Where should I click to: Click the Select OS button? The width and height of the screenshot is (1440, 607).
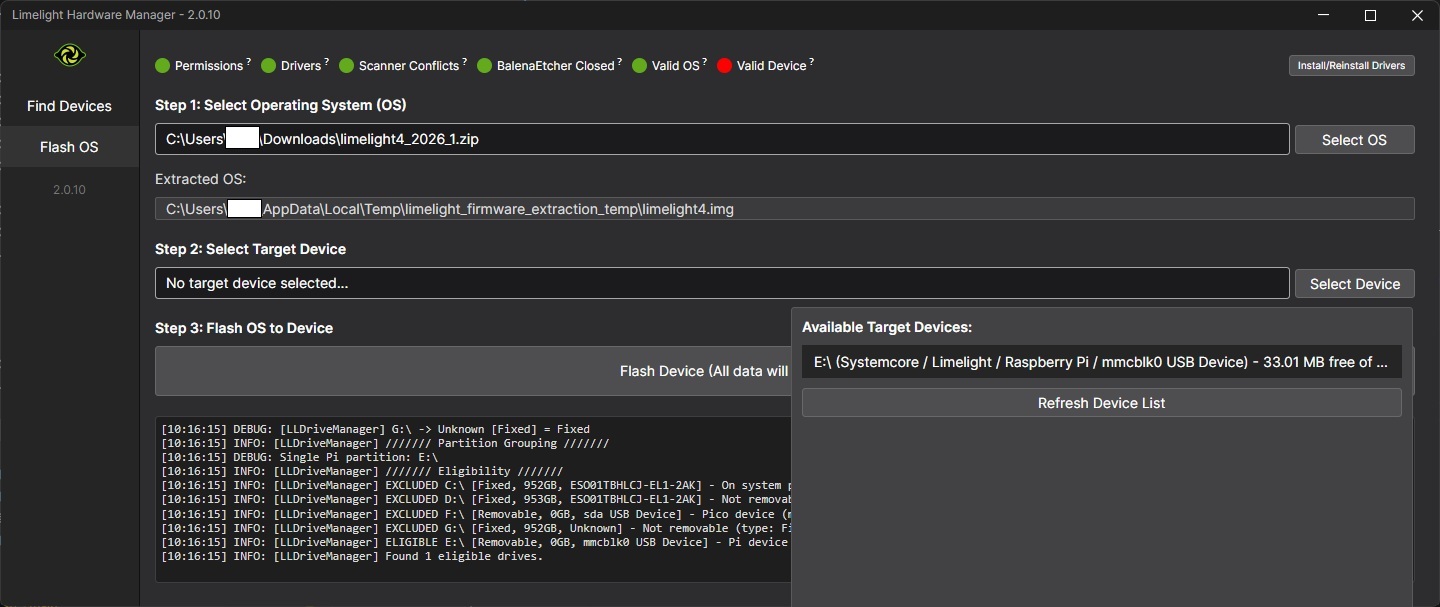coord(1354,140)
